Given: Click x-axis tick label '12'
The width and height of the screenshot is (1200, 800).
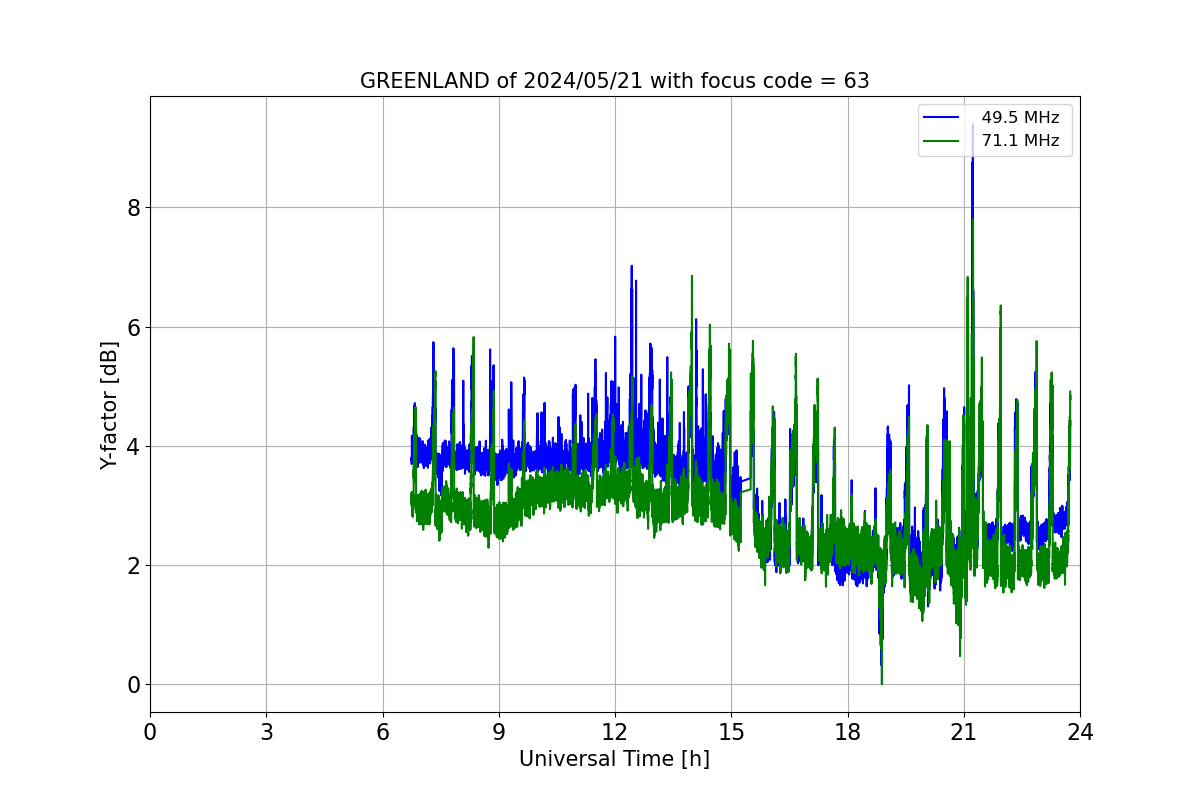Looking at the screenshot, I should click(615, 732).
